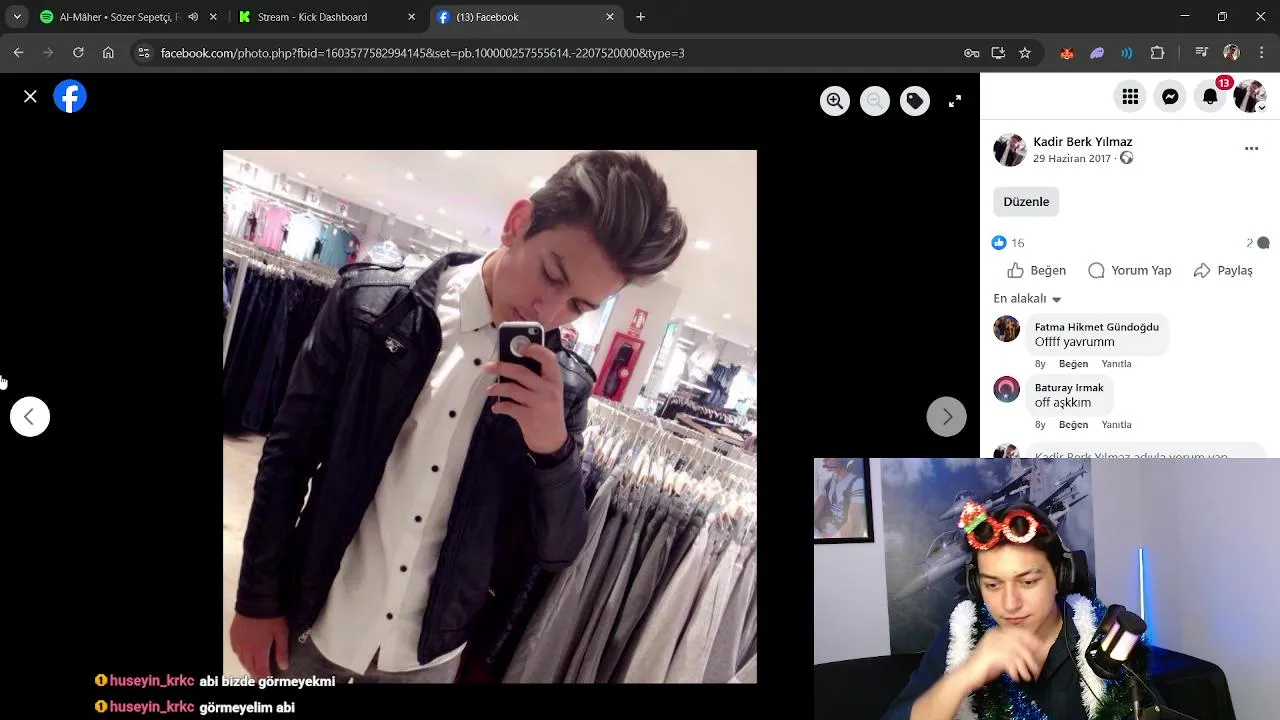Image resolution: width=1280 pixels, height=720 pixels.
Task: Click the post author's avatar
Action: 1010,150
